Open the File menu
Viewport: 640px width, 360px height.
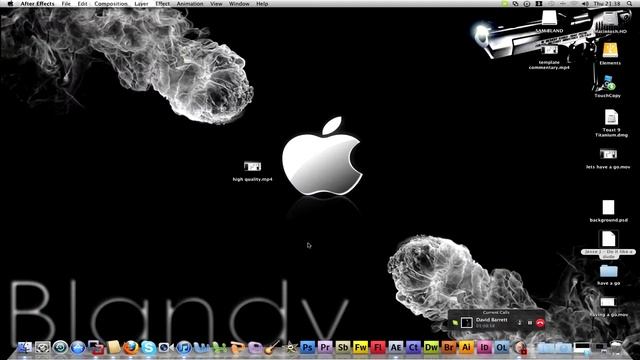[x=66, y=4]
